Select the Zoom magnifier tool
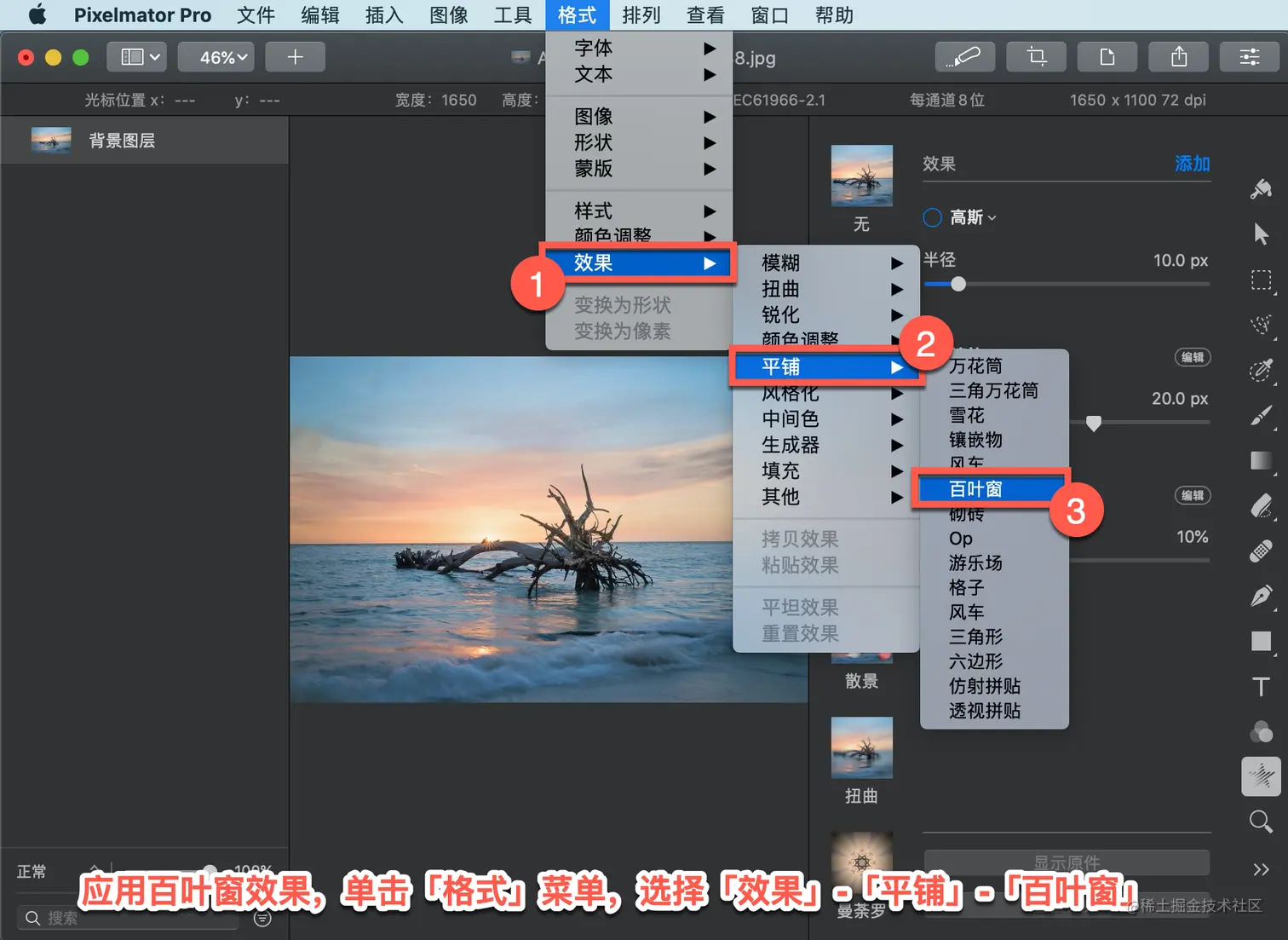This screenshot has height=940, width=1288. pos(1261,822)
